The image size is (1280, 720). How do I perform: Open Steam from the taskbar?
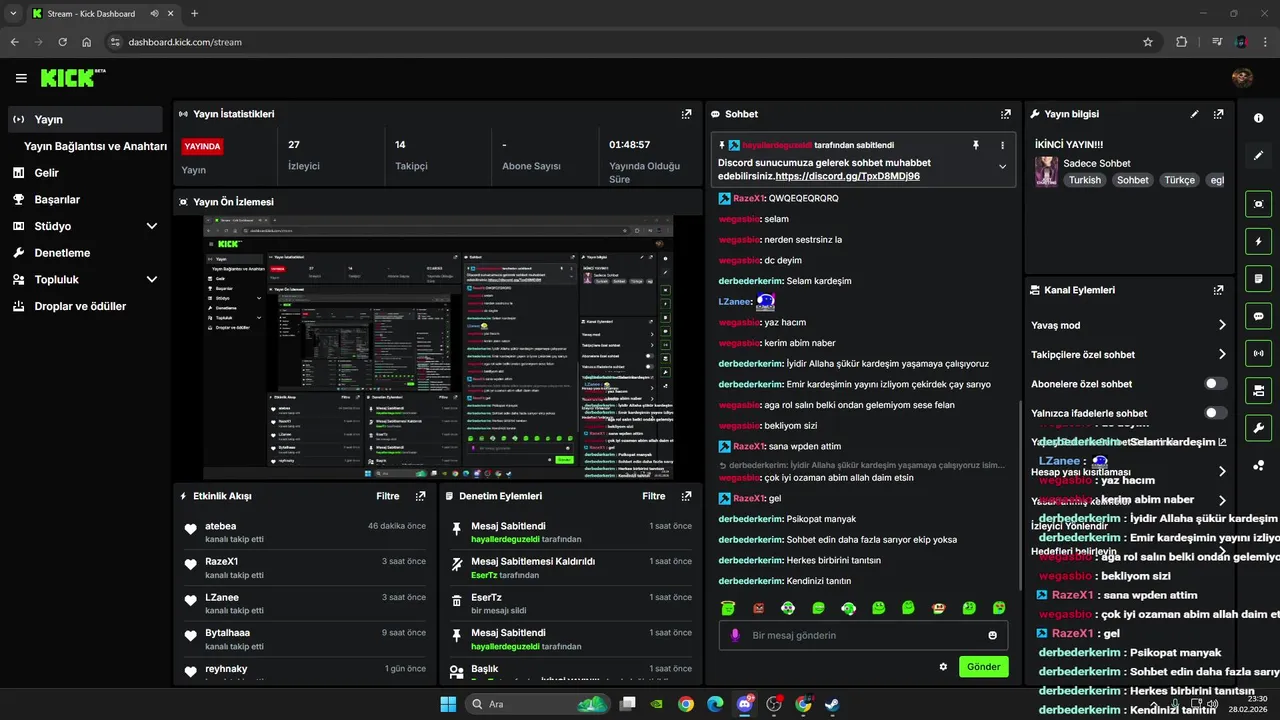[x=832, y=704]
